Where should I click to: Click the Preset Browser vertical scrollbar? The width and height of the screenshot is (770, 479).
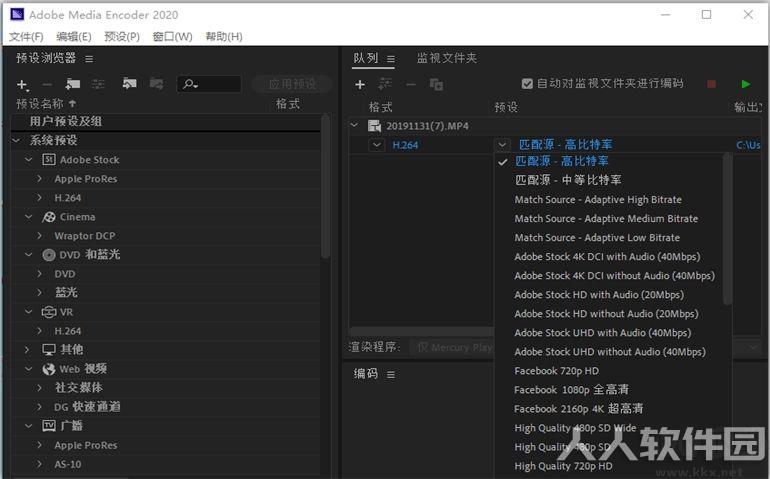325,187
